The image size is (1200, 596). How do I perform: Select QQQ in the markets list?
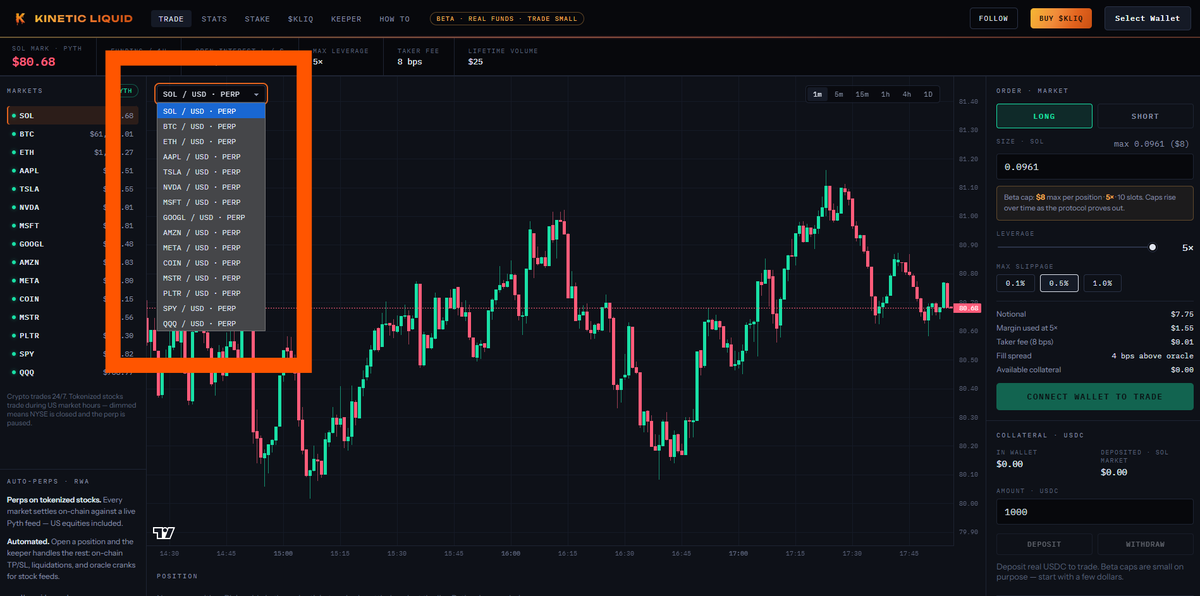coord(72,372)
